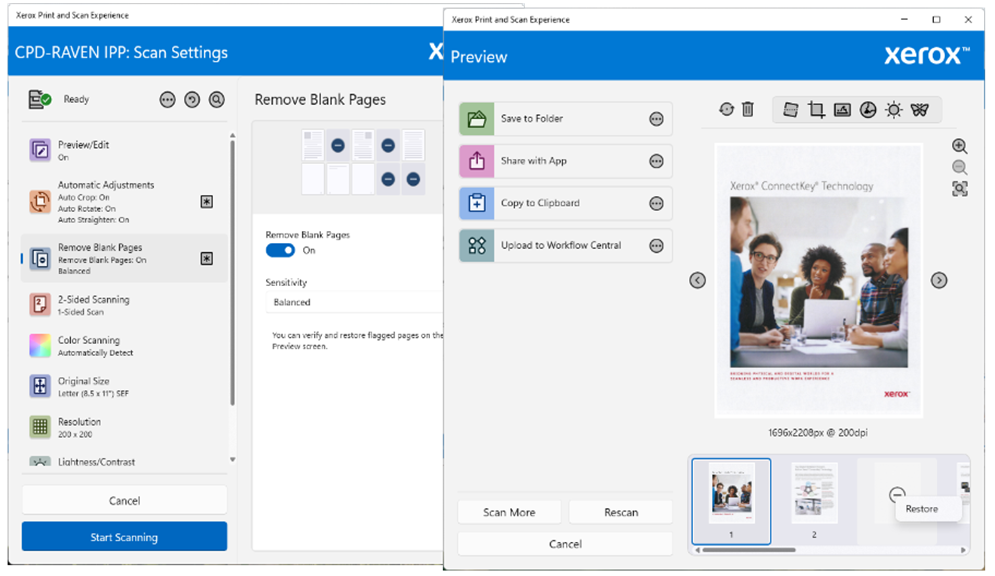The height and width of the screenshot is (576, 995).
Task: Click the zoom out magnifier icon
Action: tap(959, 167)
